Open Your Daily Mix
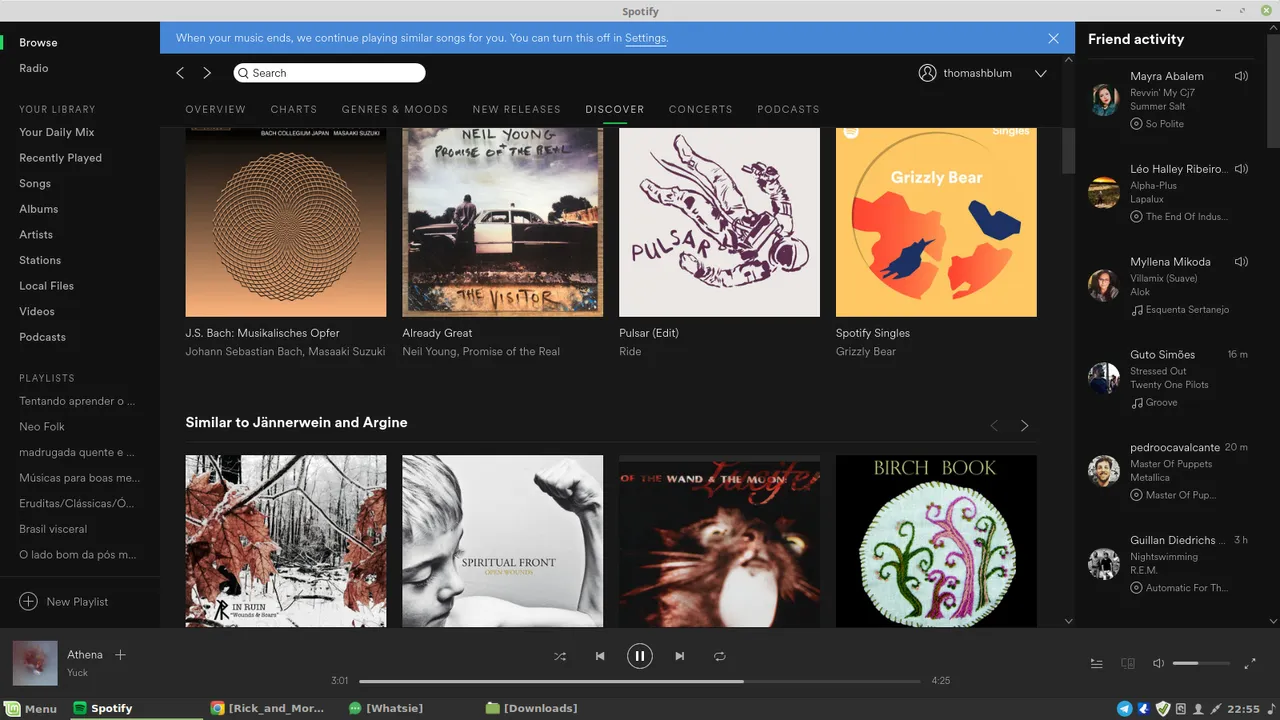This screenshot has width=1280, height=720. (x=57, y=132)
